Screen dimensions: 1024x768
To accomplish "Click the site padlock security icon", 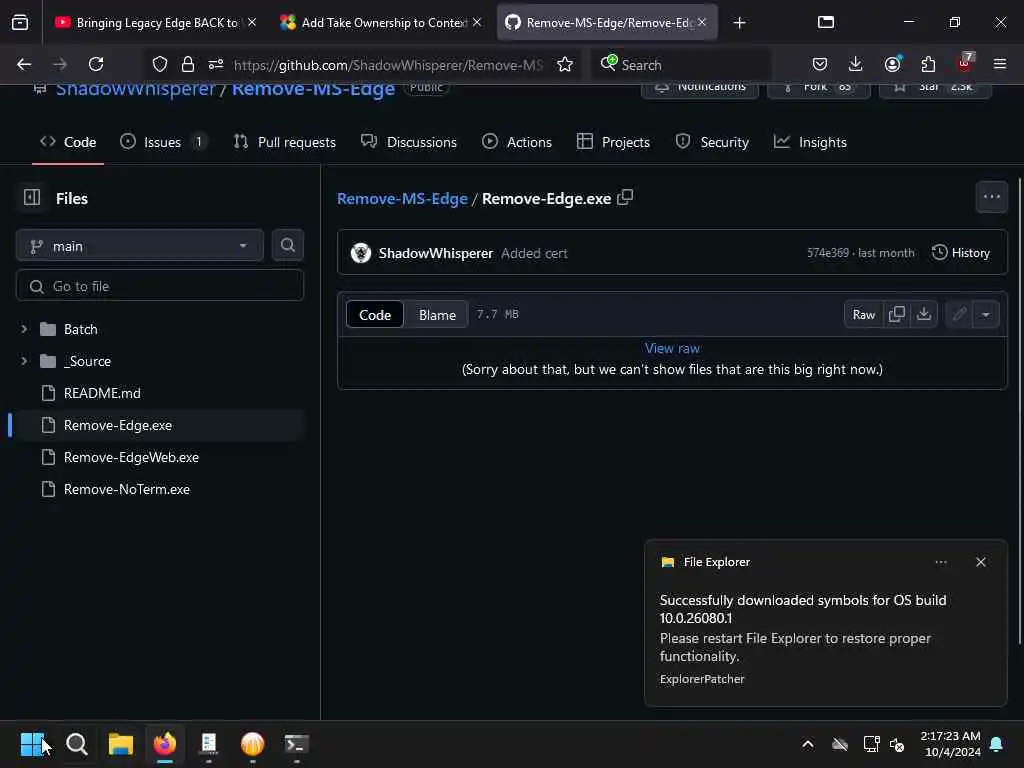I will 187,64.
